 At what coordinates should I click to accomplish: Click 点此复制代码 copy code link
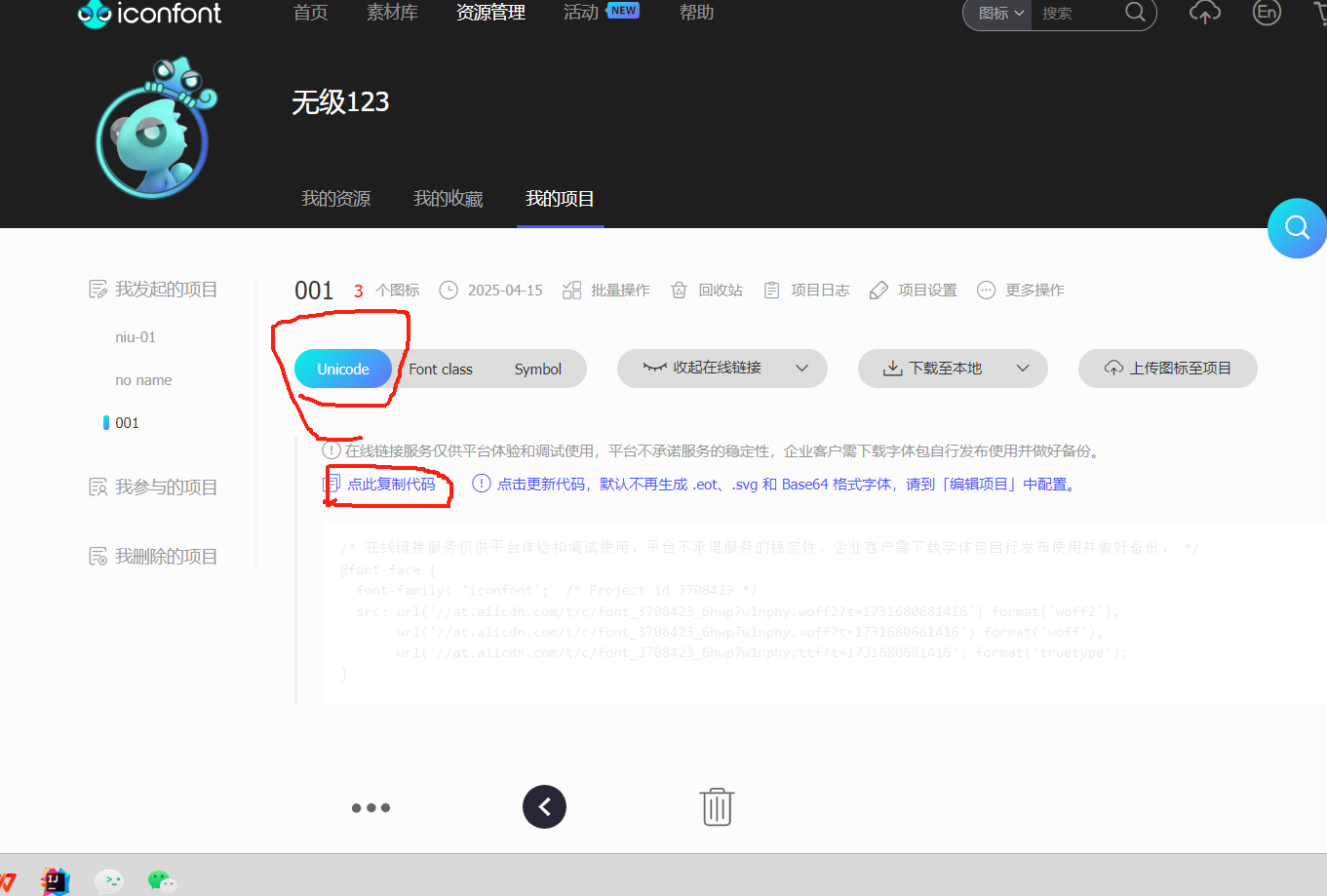pos(391,485)
